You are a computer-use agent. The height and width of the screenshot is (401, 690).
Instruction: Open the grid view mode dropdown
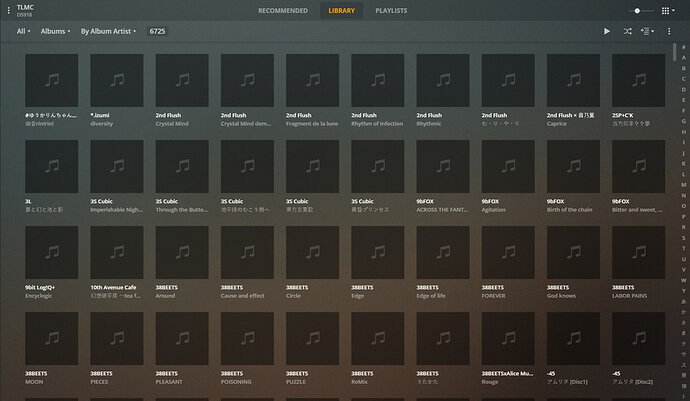[668, 11]
